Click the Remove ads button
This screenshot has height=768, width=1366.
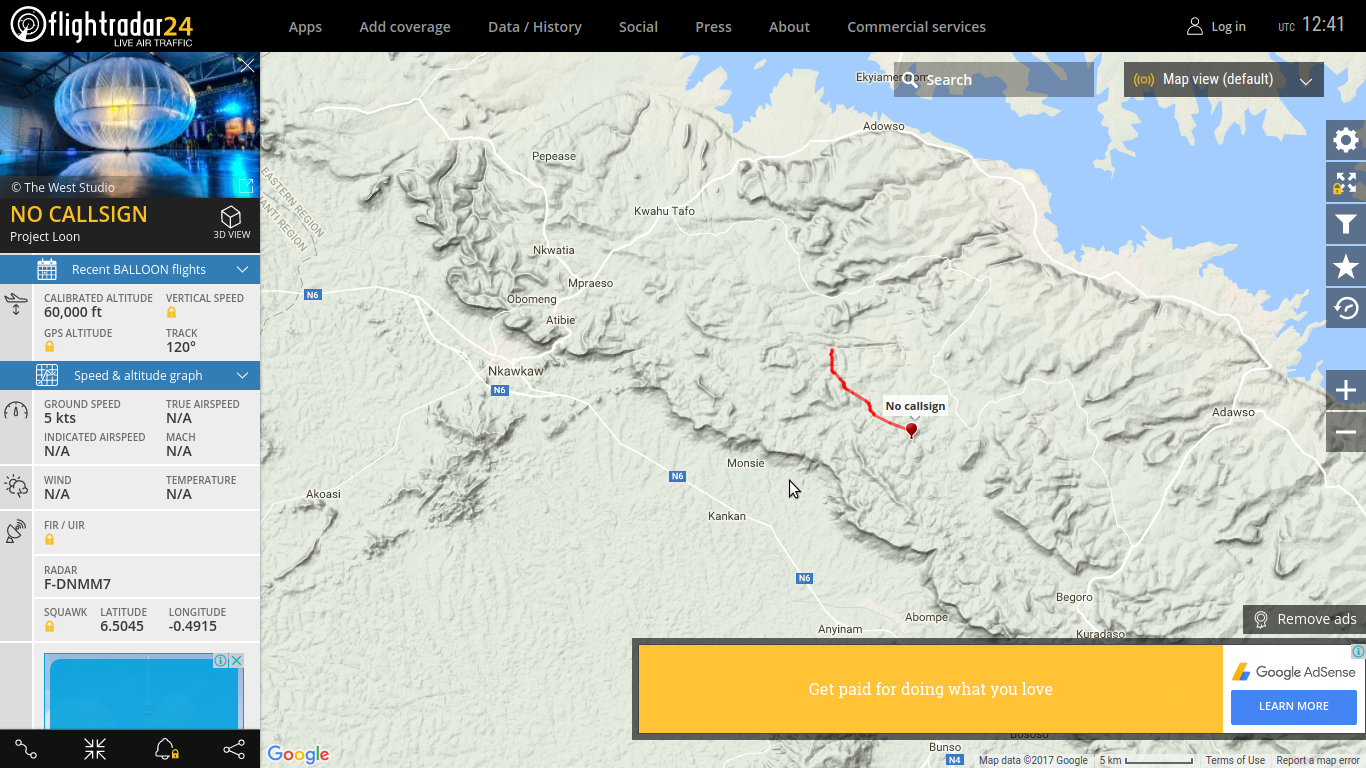click(x=1304, y=619)
